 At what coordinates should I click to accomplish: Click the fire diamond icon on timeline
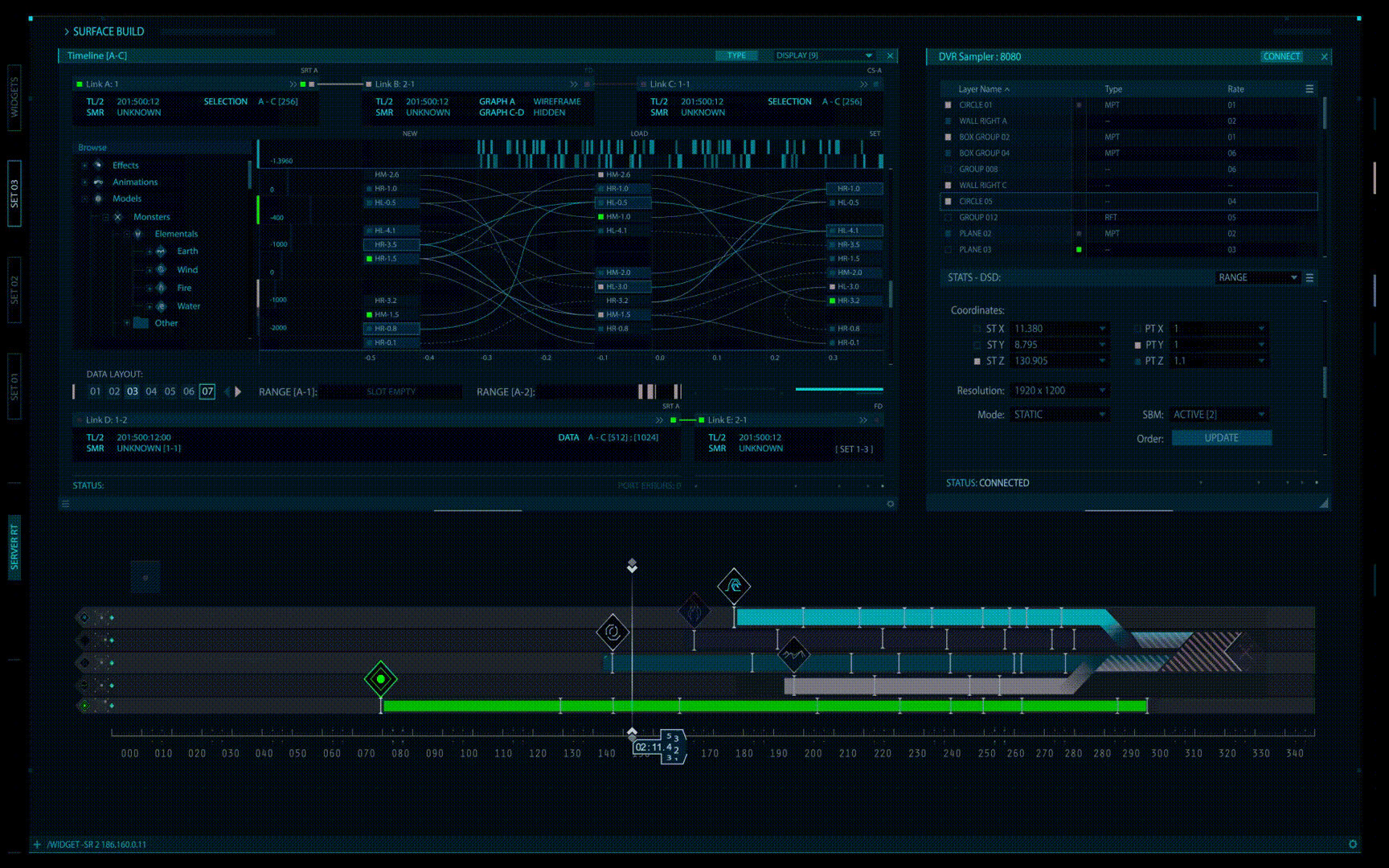click(x=694, y=612)
